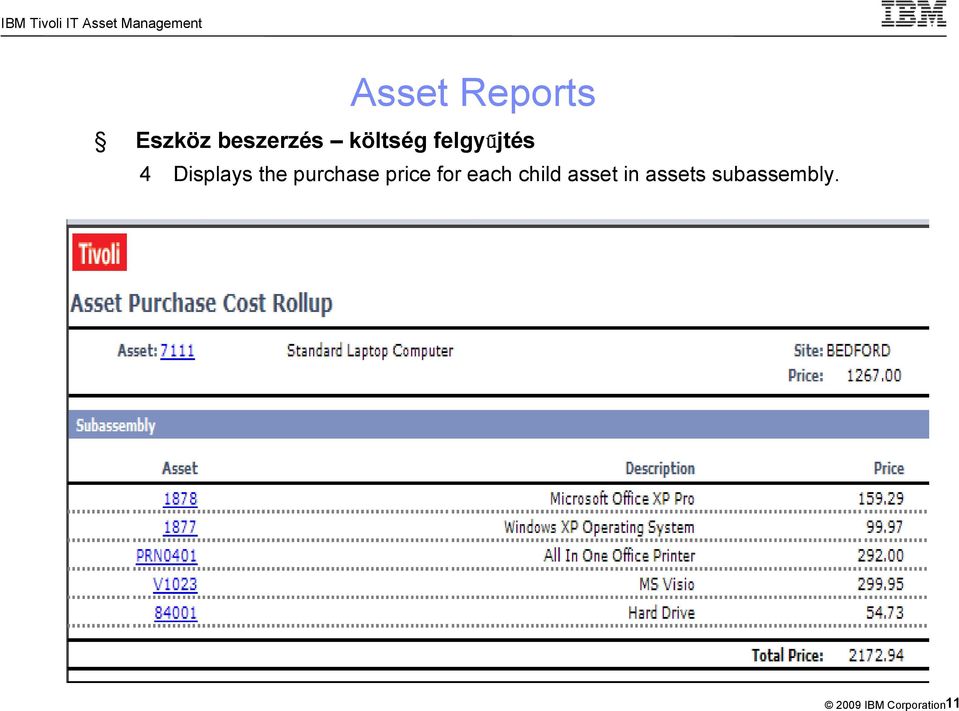Viewport: 959px width, 711px height.
Task: Select price value 54.73
Action: pyautogui.click(x=884, y=613)
